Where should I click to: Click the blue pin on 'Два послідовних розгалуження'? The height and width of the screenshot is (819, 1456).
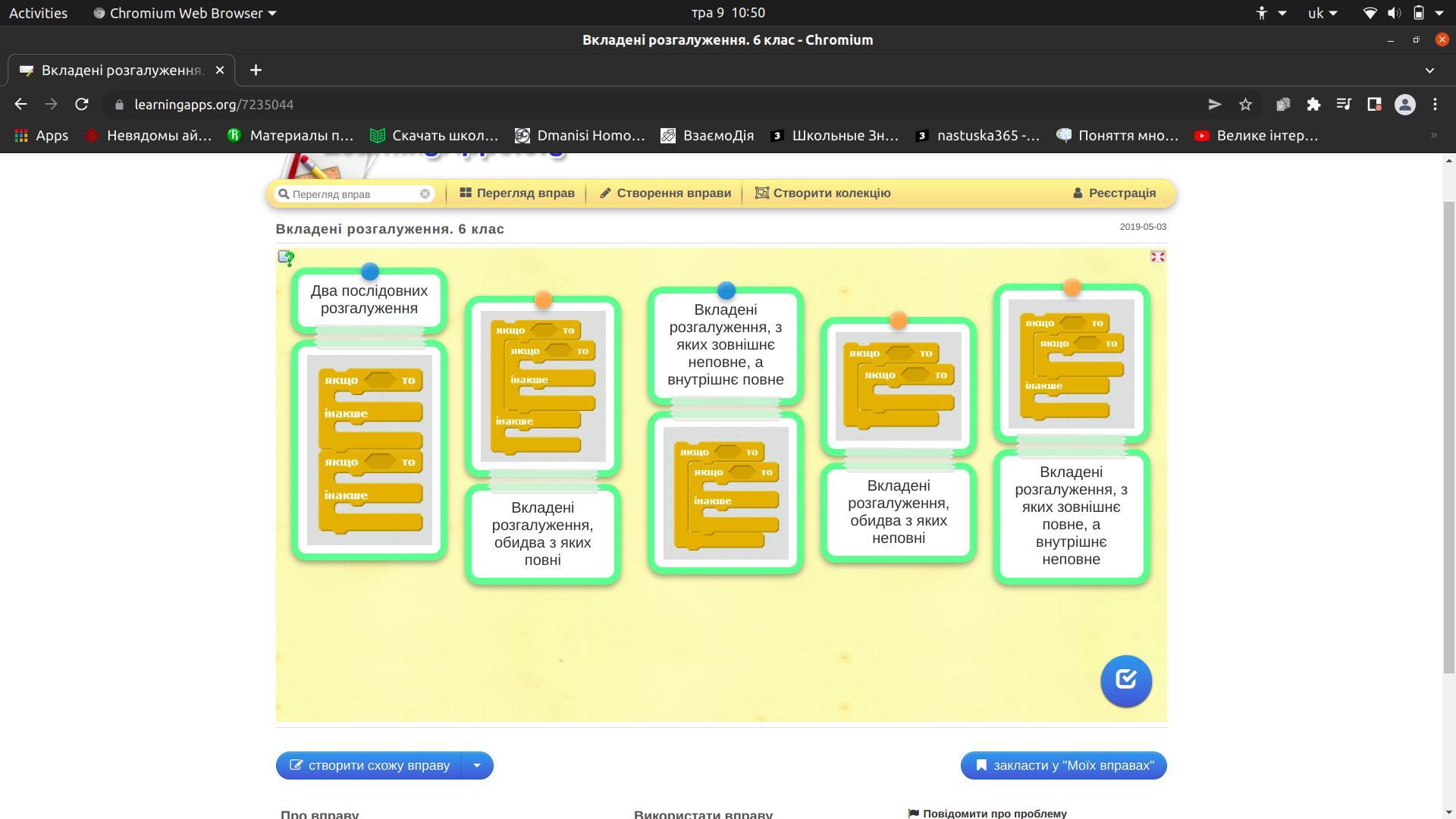370,271
